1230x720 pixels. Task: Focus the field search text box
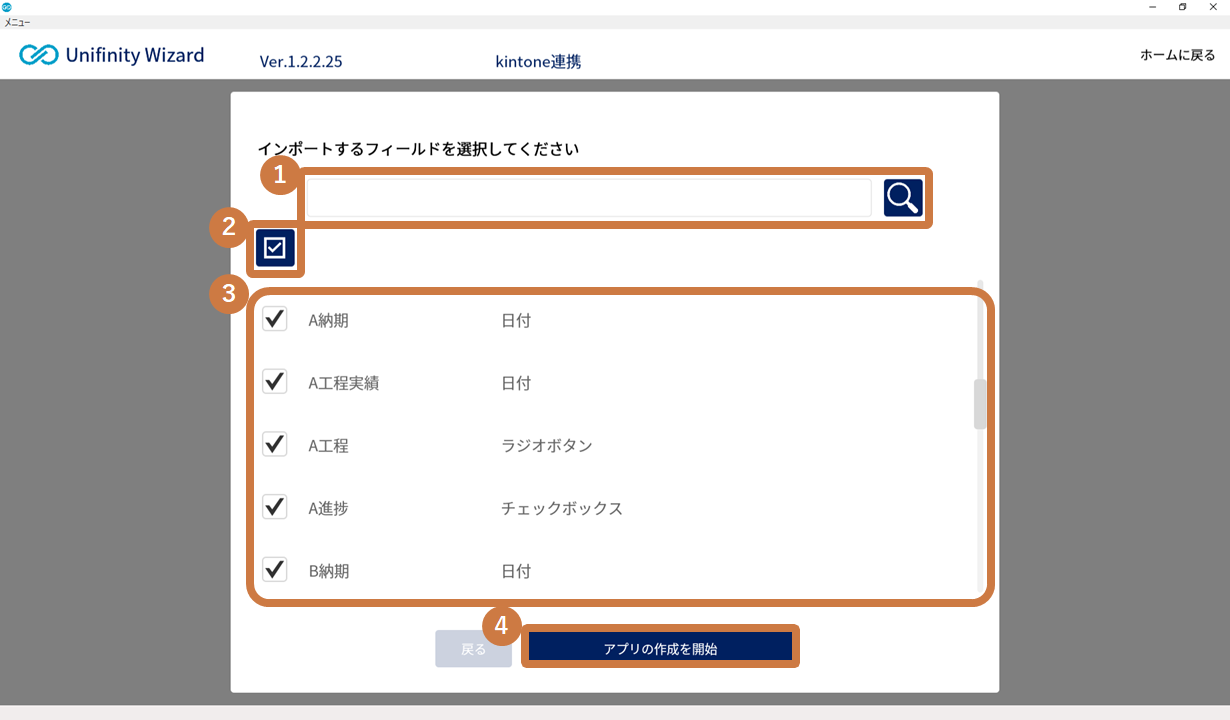(588, 198)
